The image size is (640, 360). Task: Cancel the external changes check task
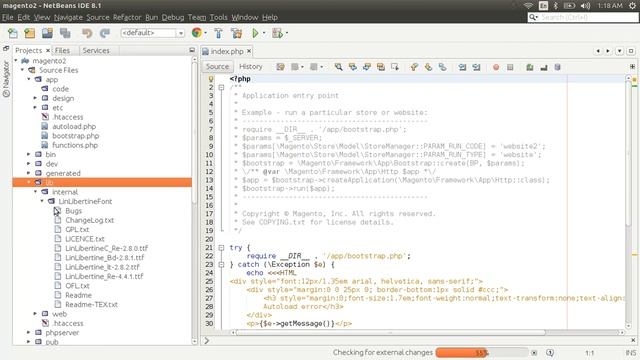click(534, 353)
